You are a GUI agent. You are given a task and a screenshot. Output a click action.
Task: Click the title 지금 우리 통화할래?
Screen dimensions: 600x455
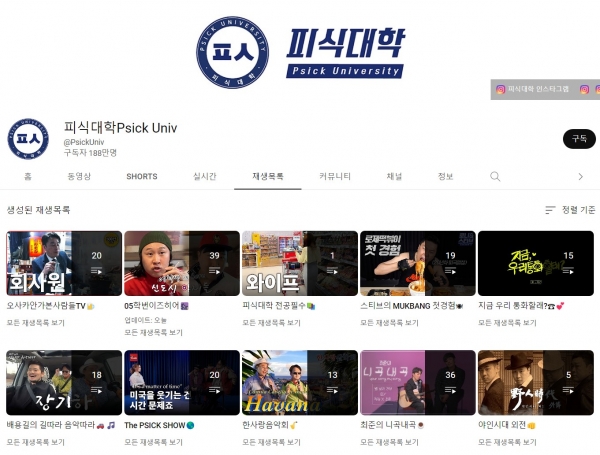pos(521,306)
